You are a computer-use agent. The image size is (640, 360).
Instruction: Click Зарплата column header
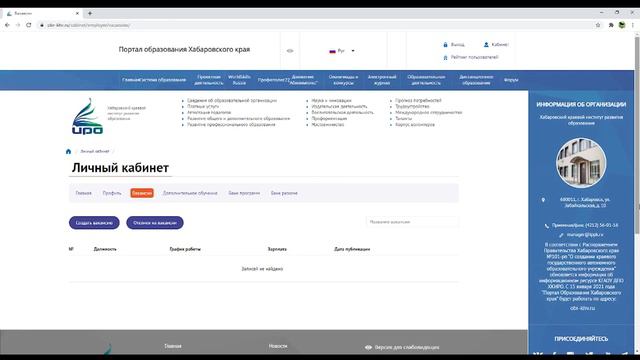pos(277,249)
